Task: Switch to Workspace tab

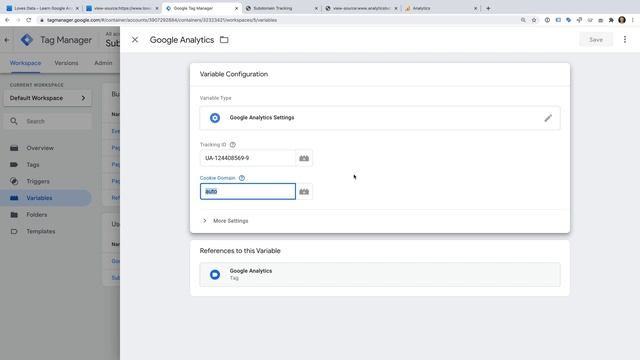Action: 25,63
